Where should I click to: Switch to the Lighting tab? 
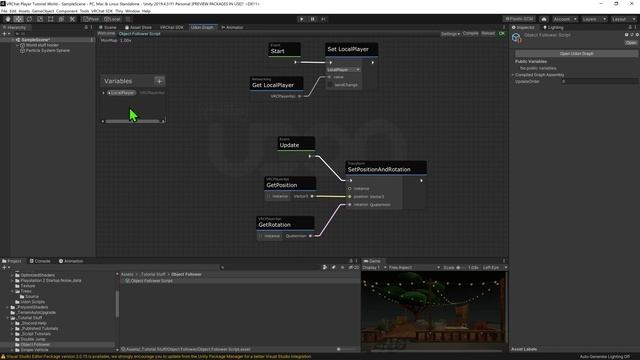pos(553,27)
